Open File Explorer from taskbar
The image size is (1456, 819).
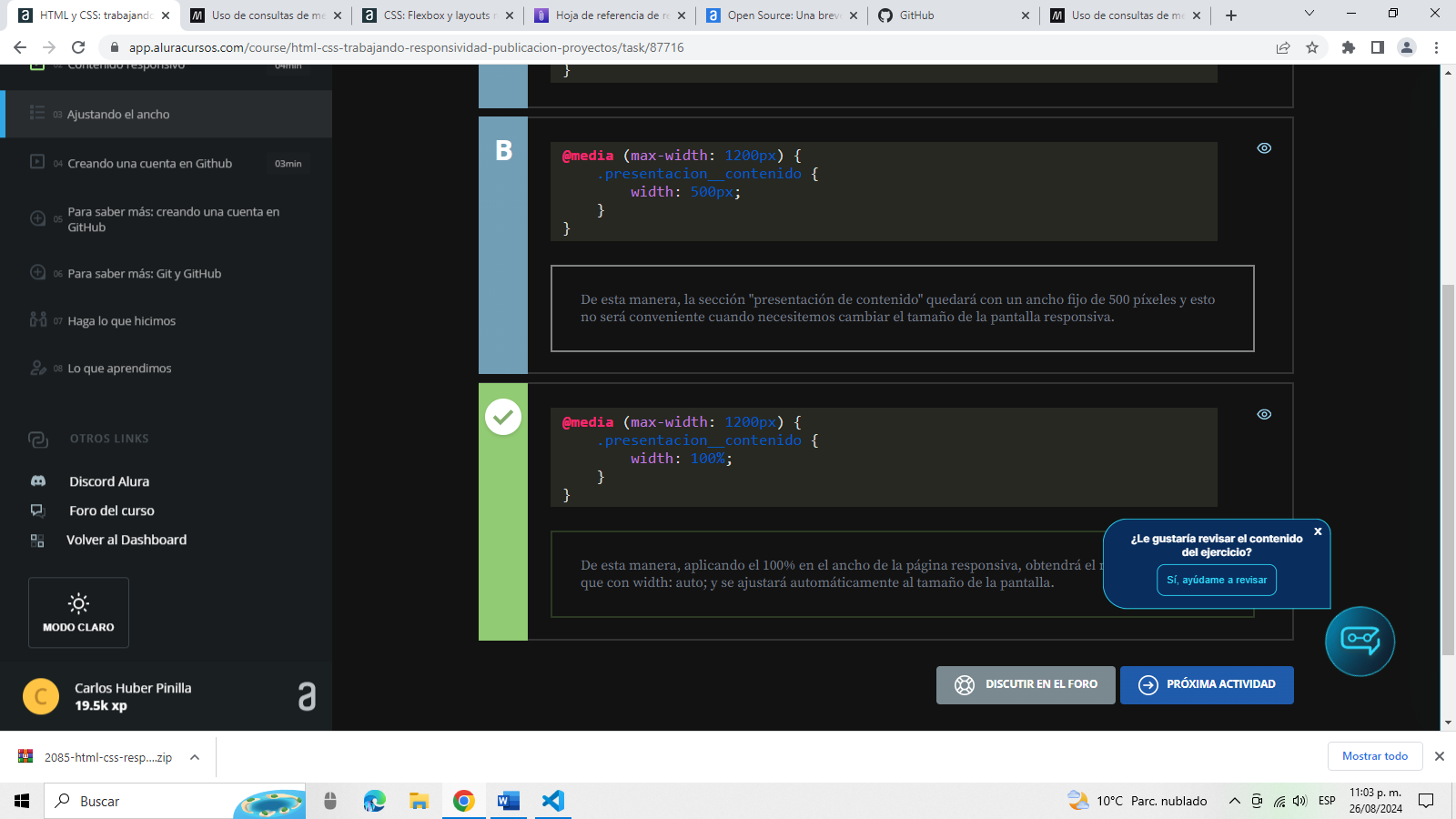tap(419, 801)
